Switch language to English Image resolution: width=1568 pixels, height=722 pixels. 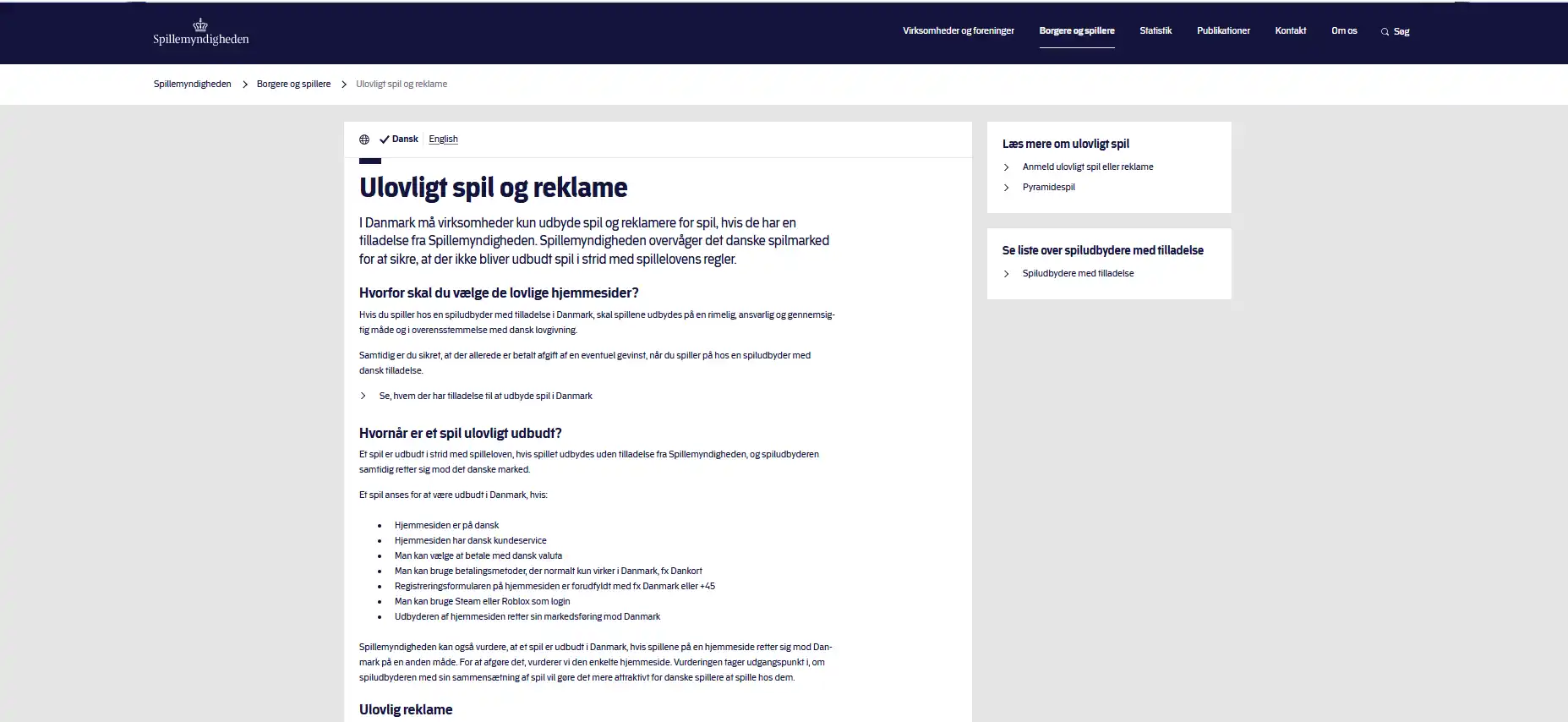click(443, 139)
